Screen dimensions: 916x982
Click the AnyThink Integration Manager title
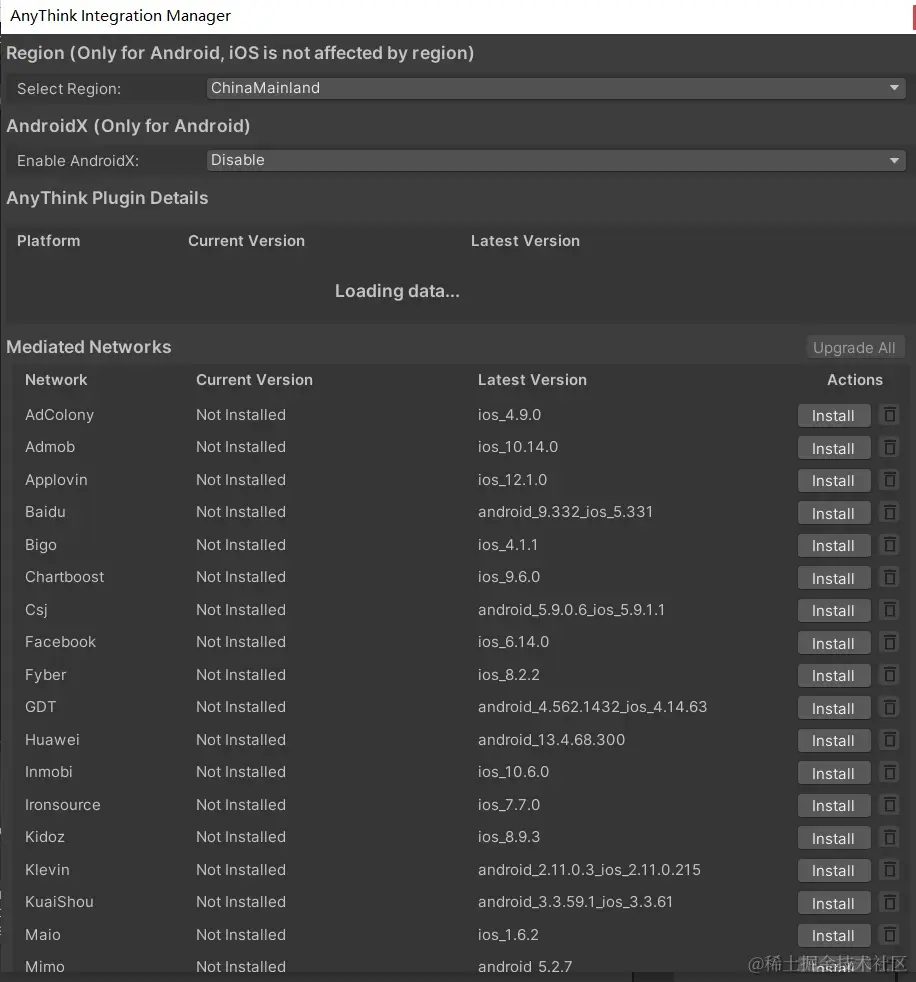(x=120, y=16)
